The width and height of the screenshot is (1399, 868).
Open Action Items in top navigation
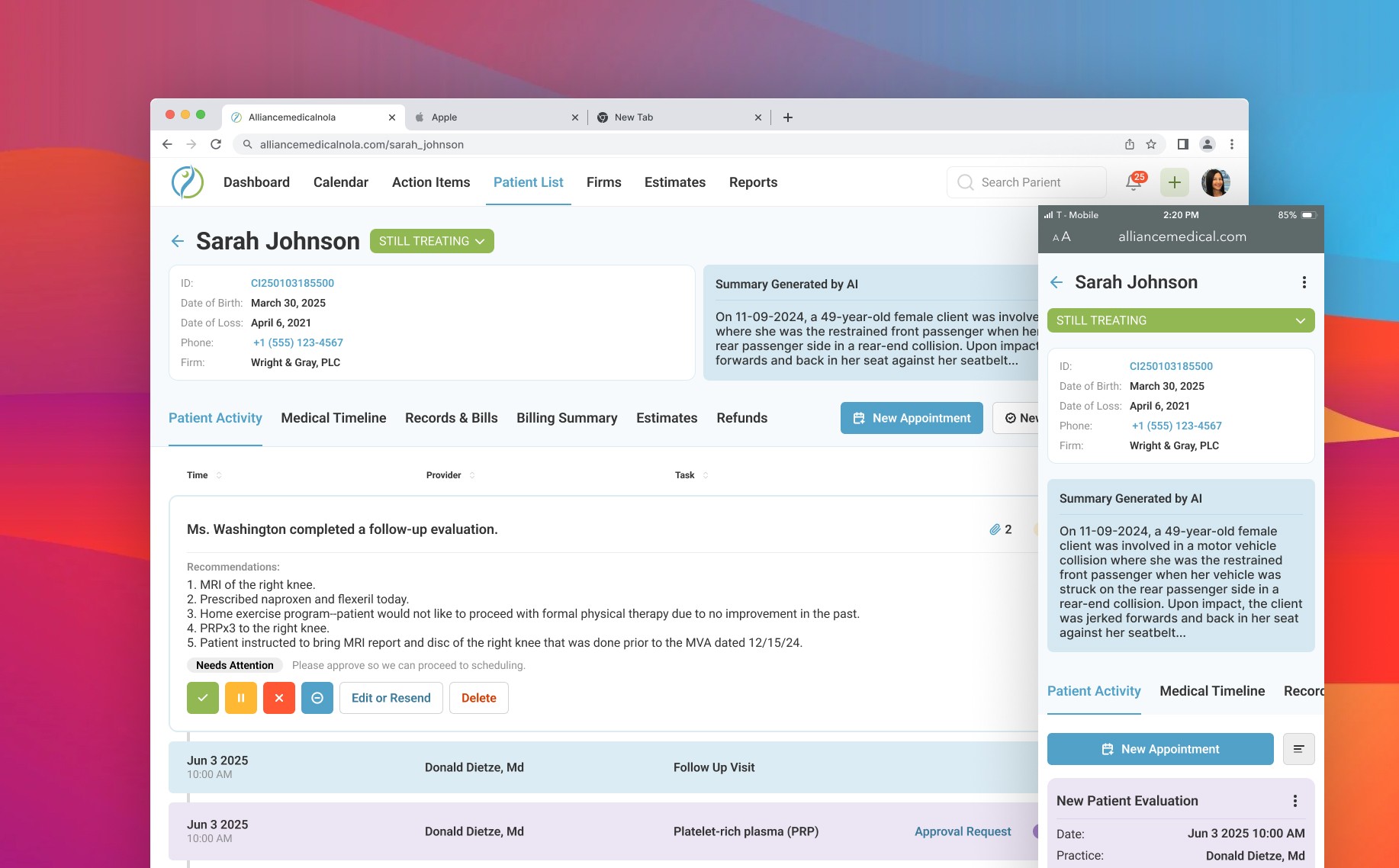click(431, 182)
